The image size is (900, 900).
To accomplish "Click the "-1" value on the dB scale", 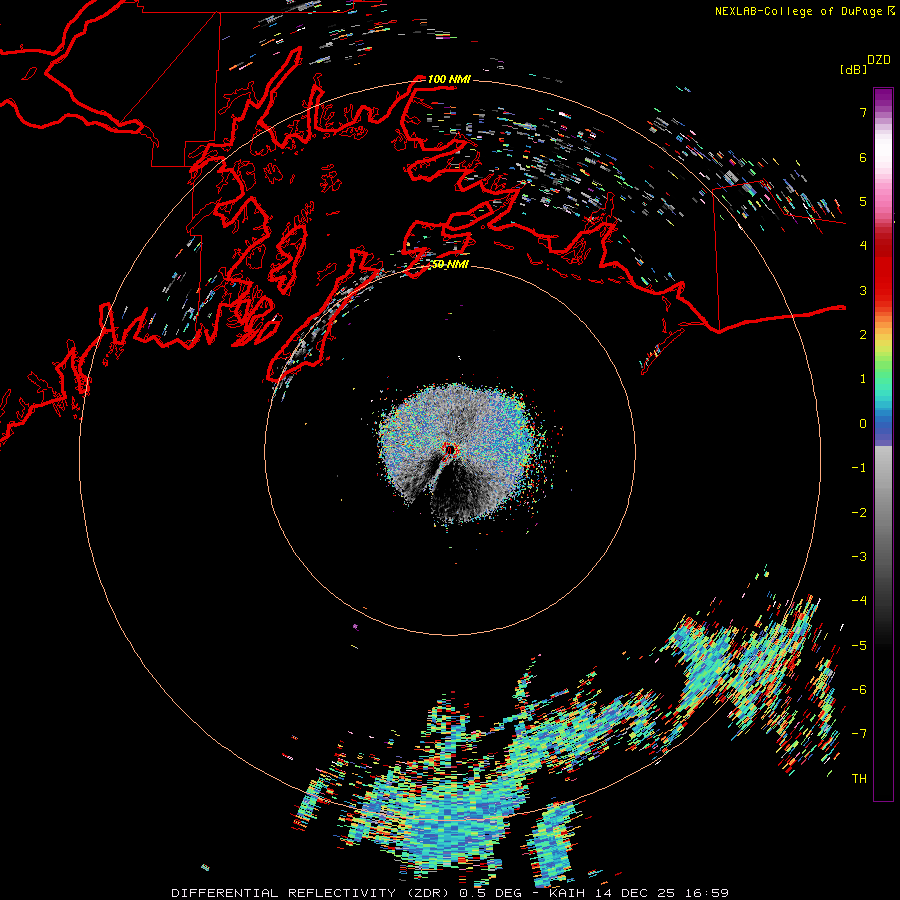I will (x=859, y=468).
